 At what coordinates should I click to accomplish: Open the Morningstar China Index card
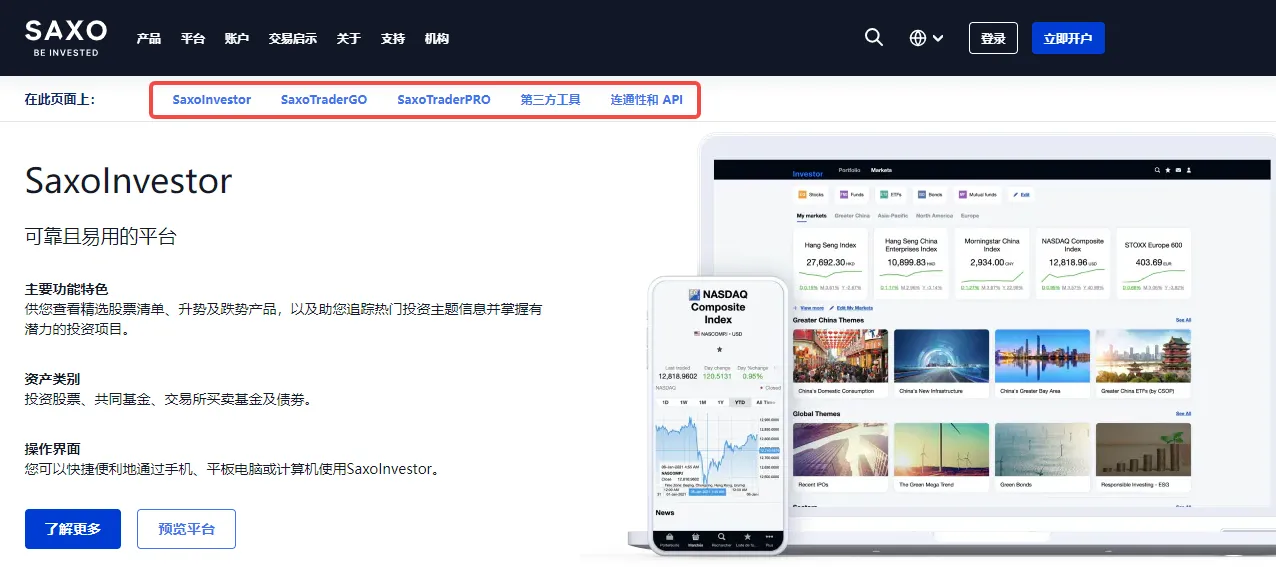click(991, 262)
